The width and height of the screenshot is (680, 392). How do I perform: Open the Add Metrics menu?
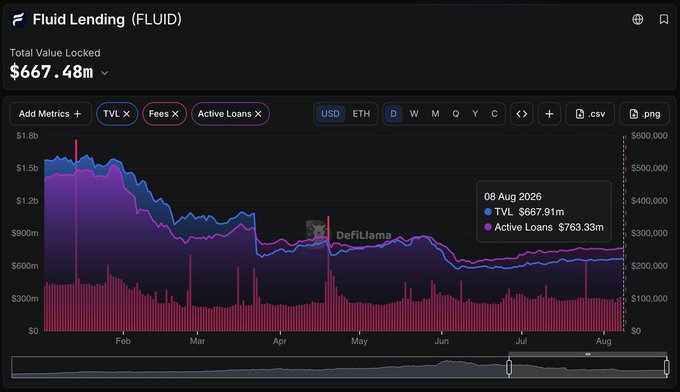50,114
